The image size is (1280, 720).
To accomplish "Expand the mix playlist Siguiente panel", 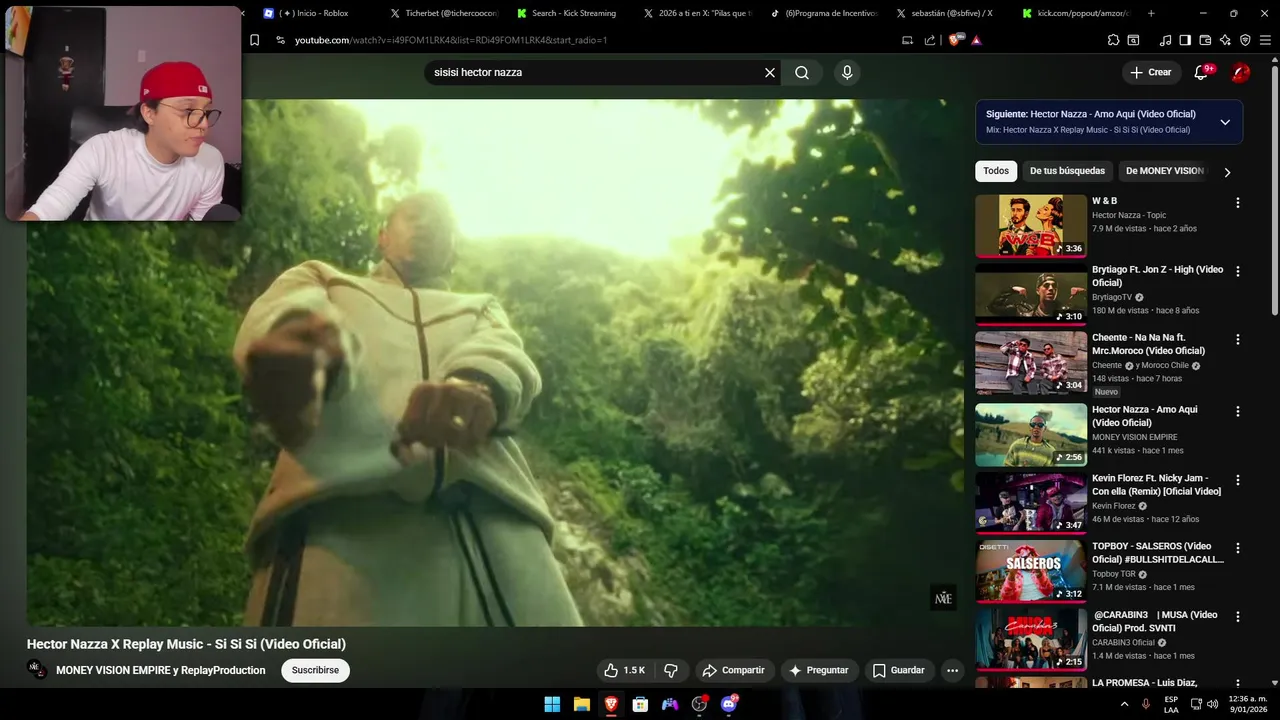I will 1225,122.
